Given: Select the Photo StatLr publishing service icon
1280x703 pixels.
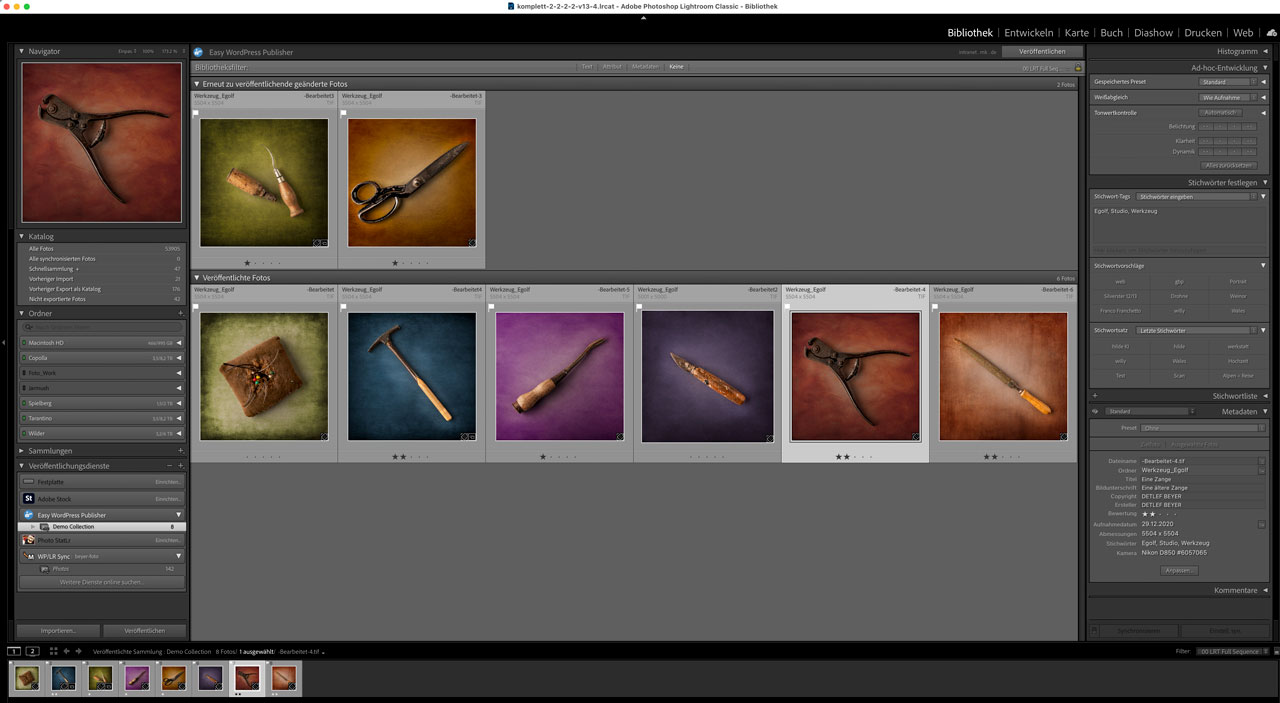Looking at the screenshot, I should click(30, 540).
